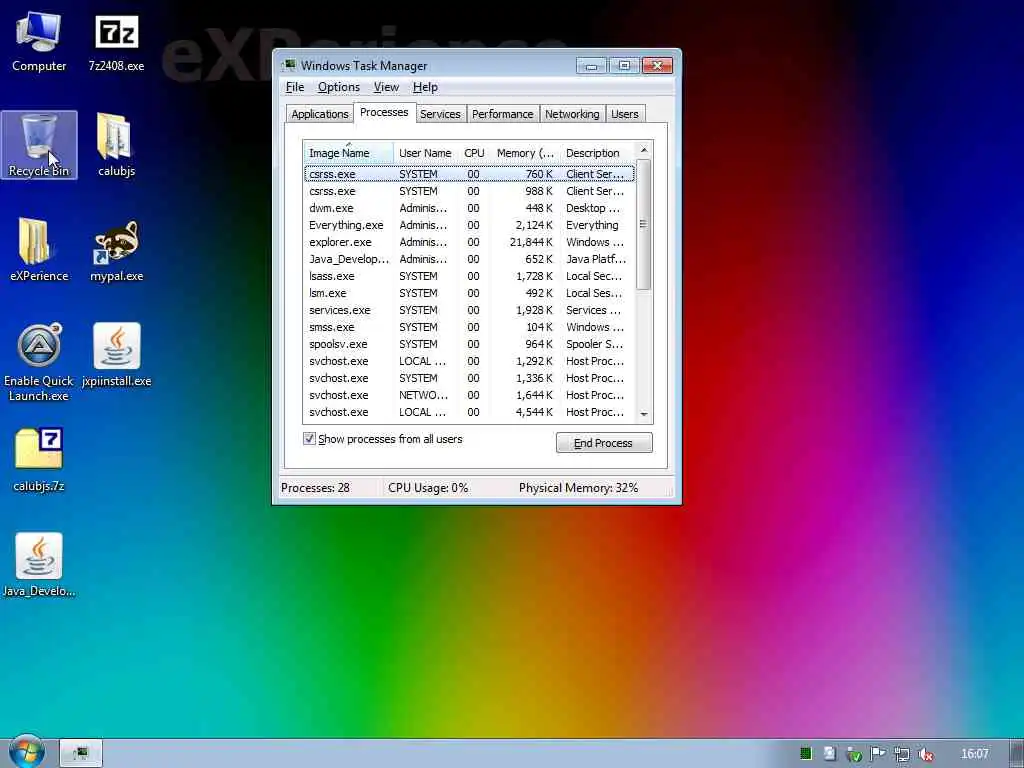Screen dimensions: 1024x768
Task: Select Enable Quick Launch.exe icon
Action: (x=39, y=363)
